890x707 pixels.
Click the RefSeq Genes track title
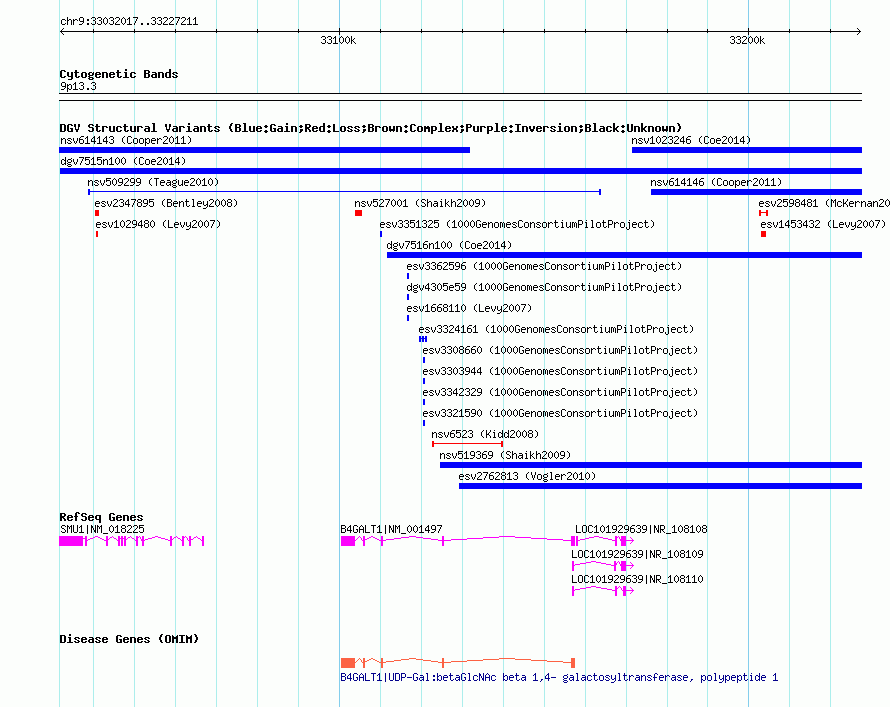point(101,517)
